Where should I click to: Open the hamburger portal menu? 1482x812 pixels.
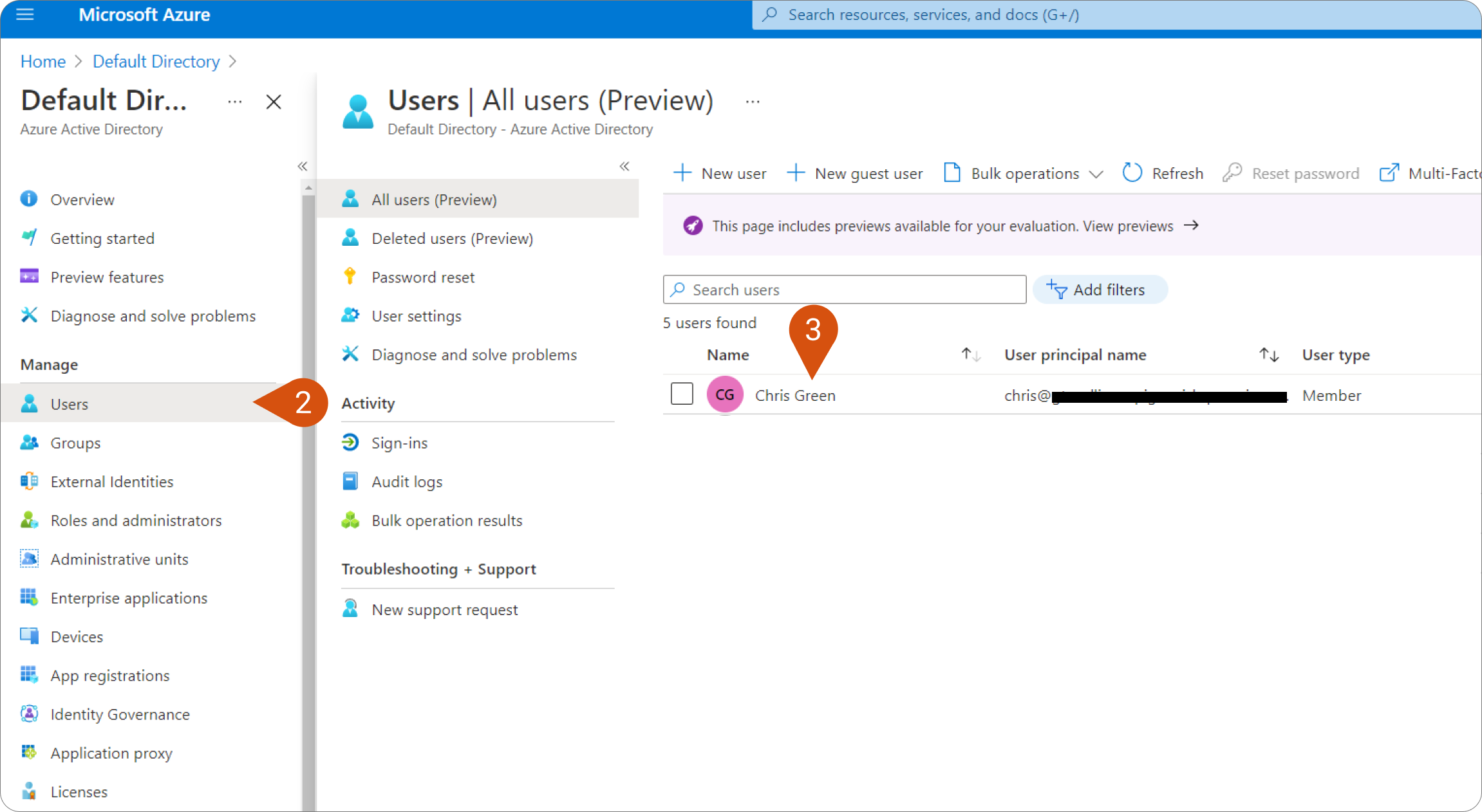[24, 14]
